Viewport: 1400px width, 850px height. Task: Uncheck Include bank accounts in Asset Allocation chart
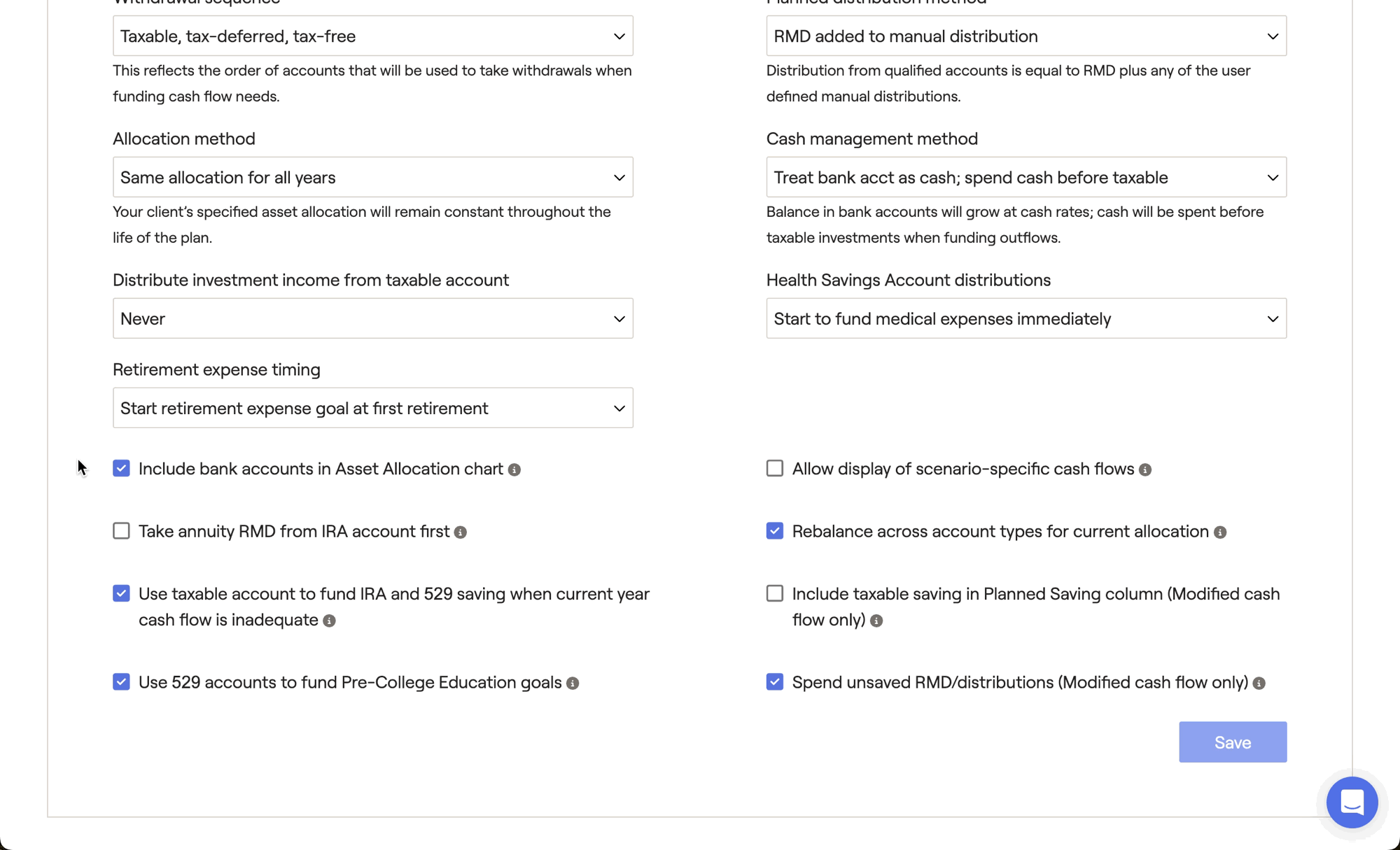coord(121,468)
